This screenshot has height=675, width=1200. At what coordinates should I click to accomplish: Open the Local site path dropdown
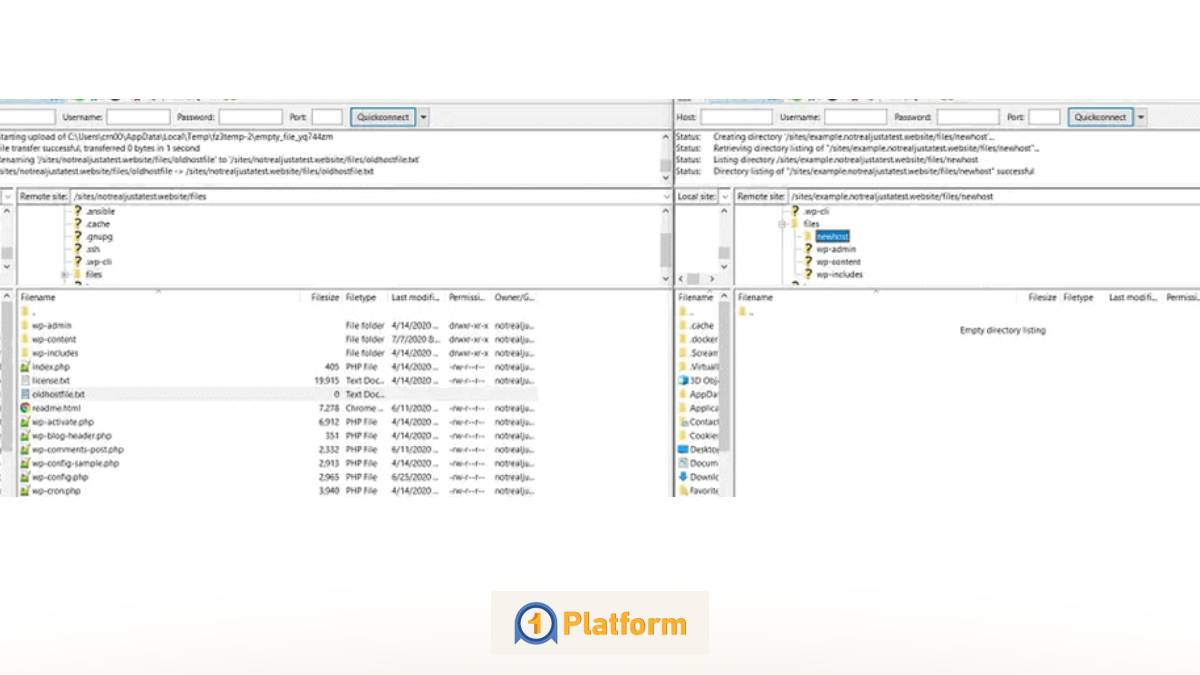click(x=726, y=197)
